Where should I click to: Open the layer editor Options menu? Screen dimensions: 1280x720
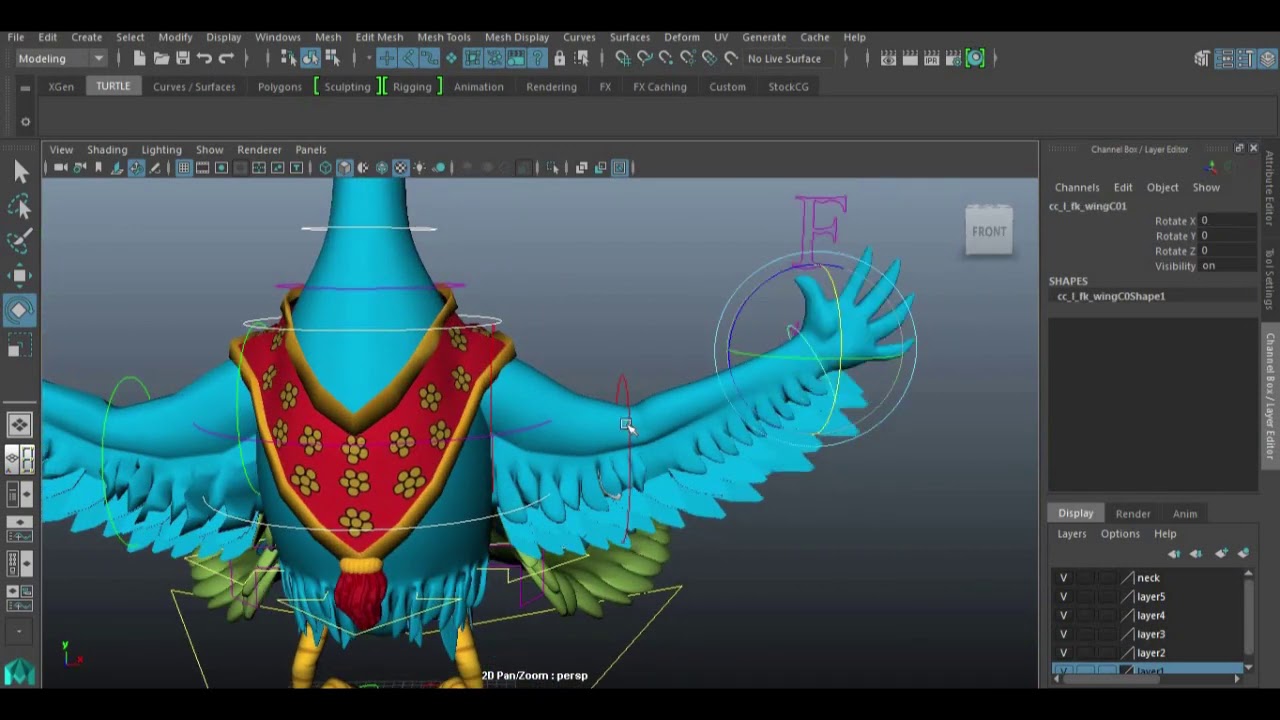(x=1120, y=534)
